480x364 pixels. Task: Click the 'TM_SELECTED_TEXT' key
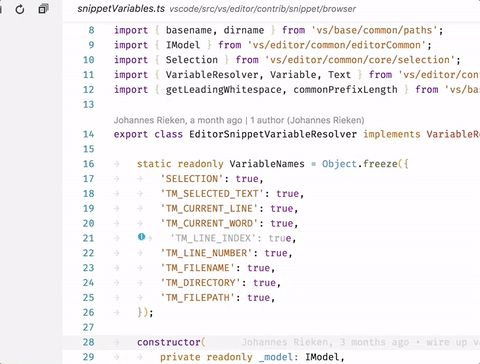coord(212,194)
